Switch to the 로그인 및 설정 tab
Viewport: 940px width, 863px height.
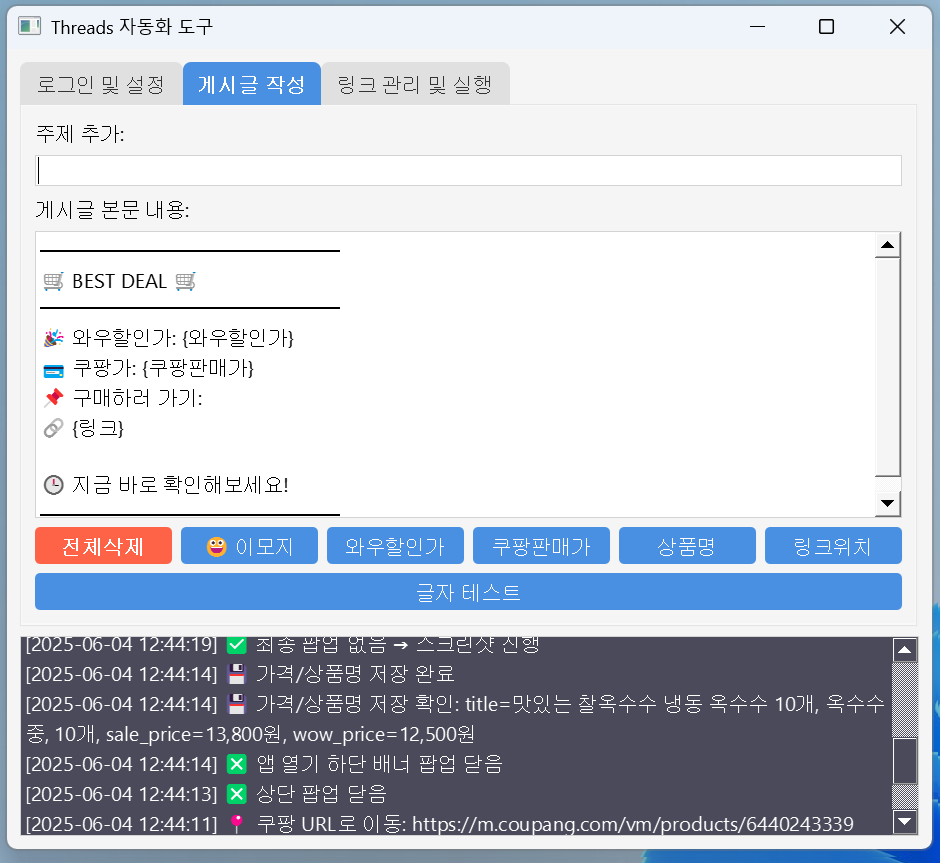click(101, 85)
